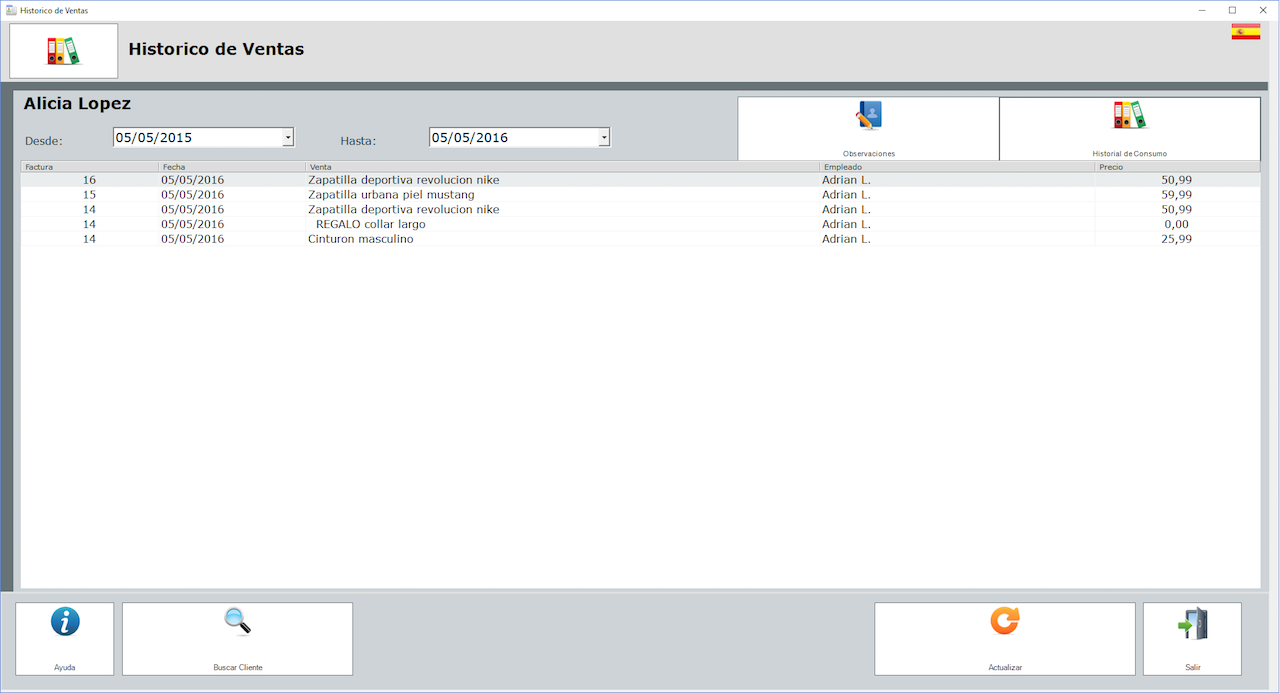This screenshot has height=693, width=1280.
Task: Open Observaciones notebook icon
Action: (868, 117)
